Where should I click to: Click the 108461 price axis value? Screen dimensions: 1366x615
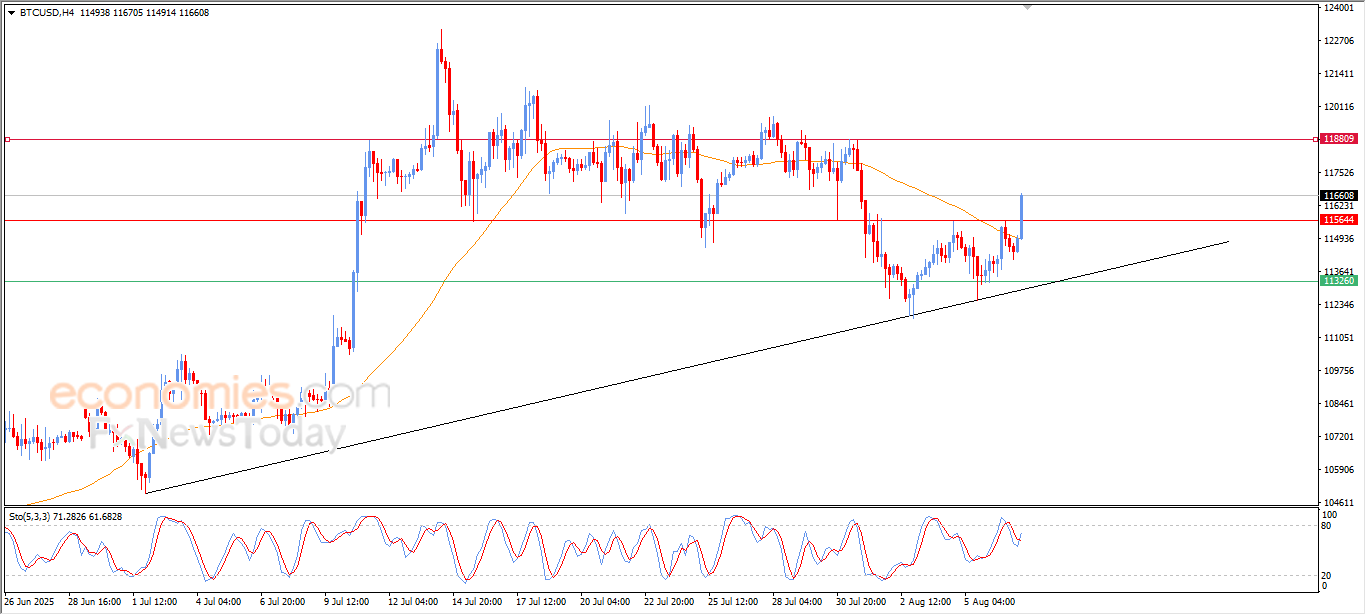tap(1339, 404)
